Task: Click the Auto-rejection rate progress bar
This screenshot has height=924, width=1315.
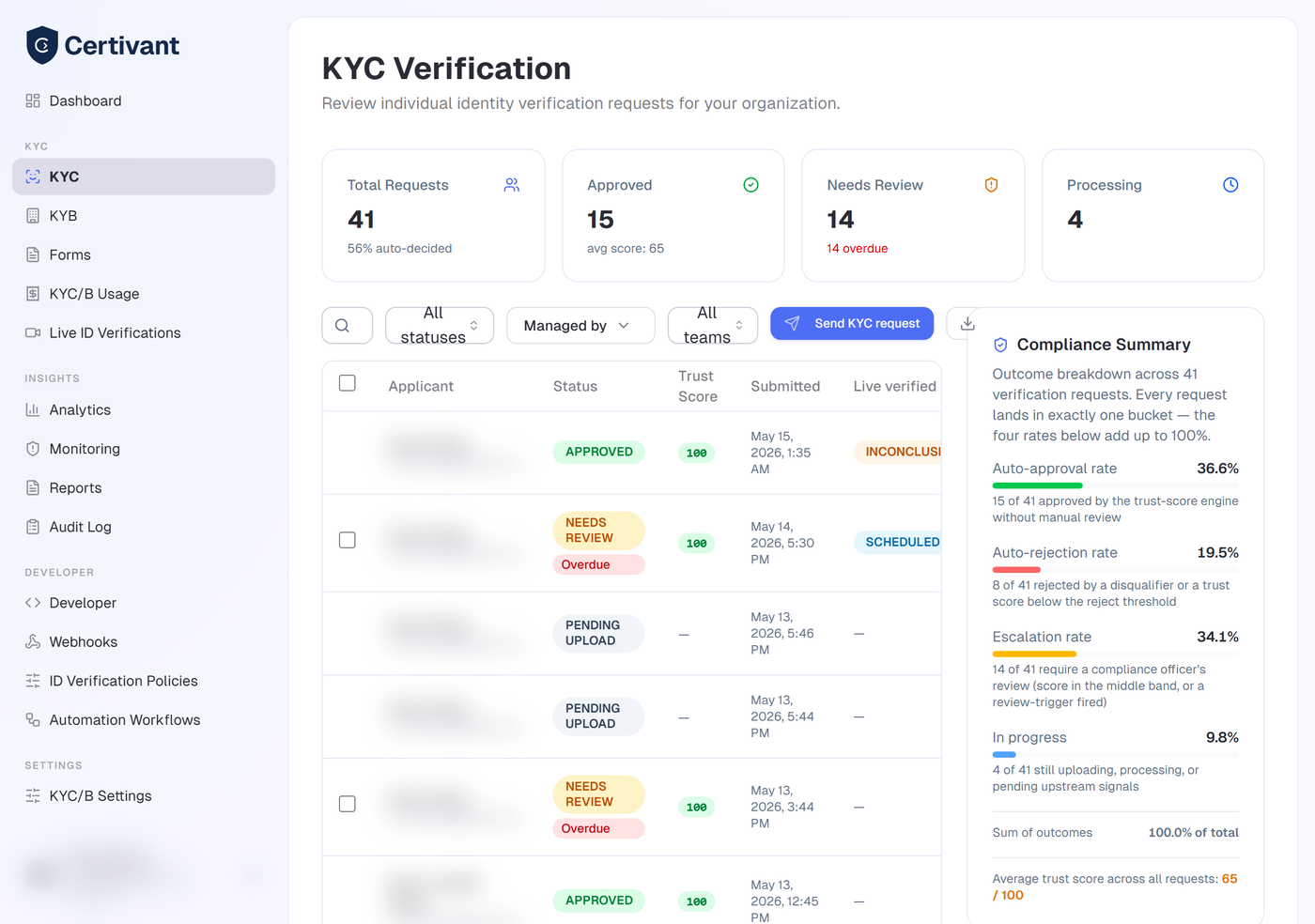Action: click(x=1115, y=570)
